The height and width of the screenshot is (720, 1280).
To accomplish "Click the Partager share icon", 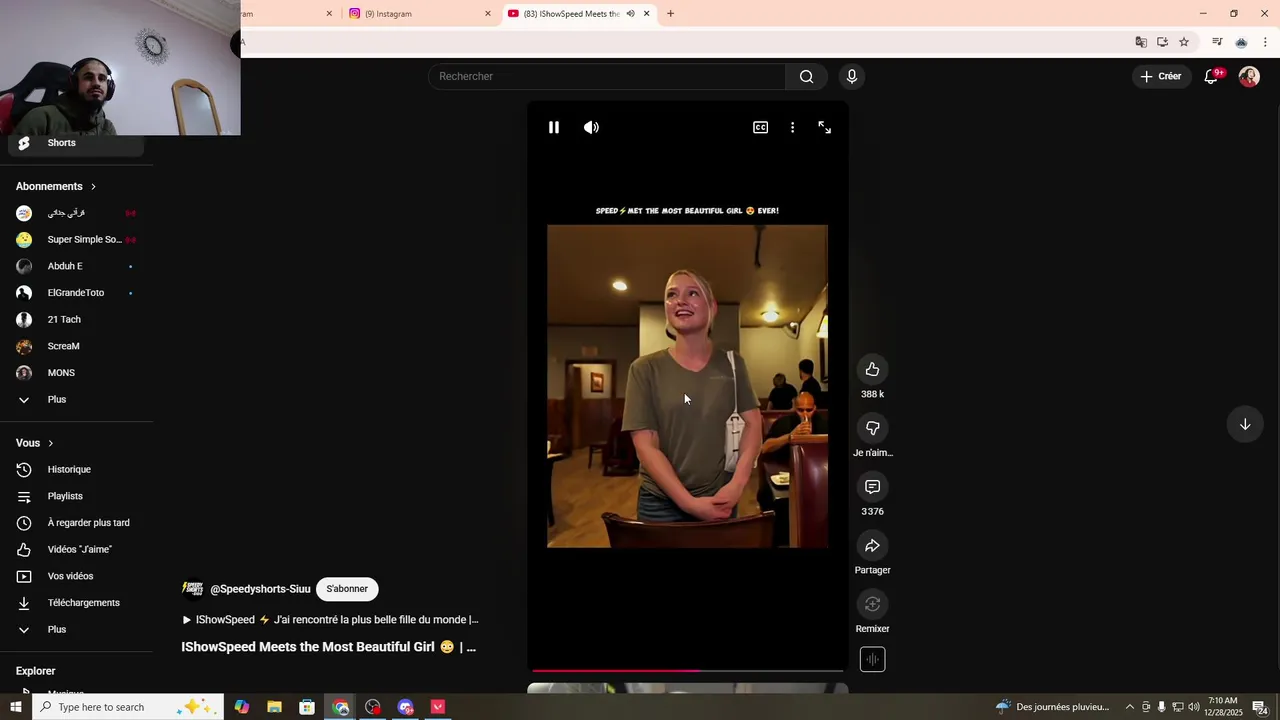I will click(872, 545).
